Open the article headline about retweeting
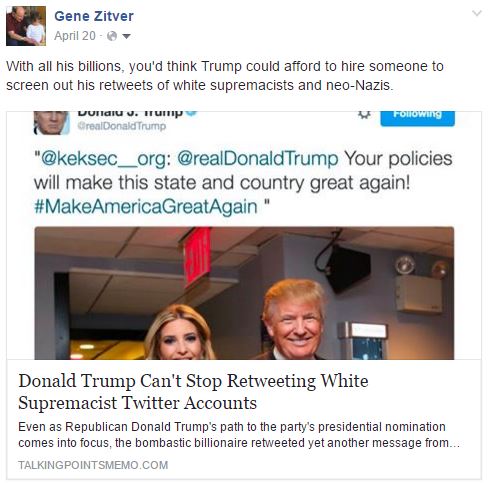This screenshot has height=492, width=490. (x=193, y=392)
